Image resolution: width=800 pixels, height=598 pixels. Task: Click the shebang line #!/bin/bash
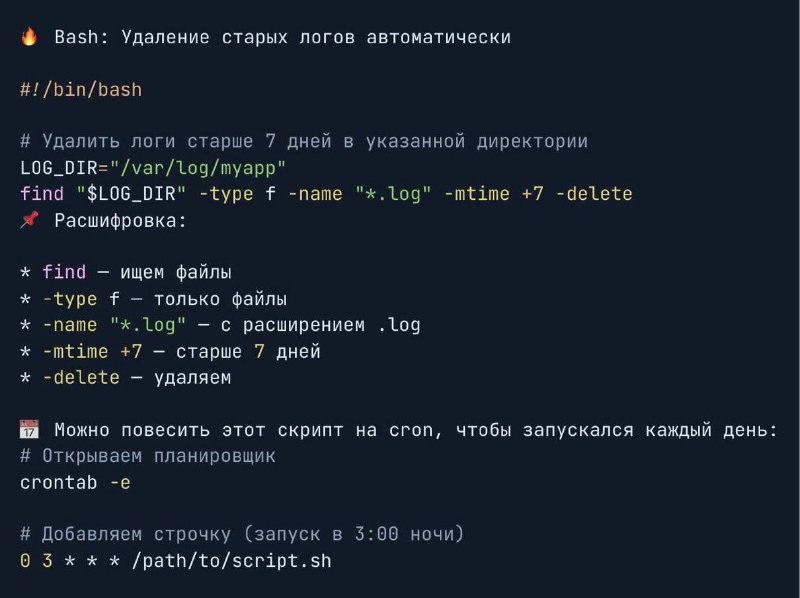pyautogui.click(x=81, y=90)
